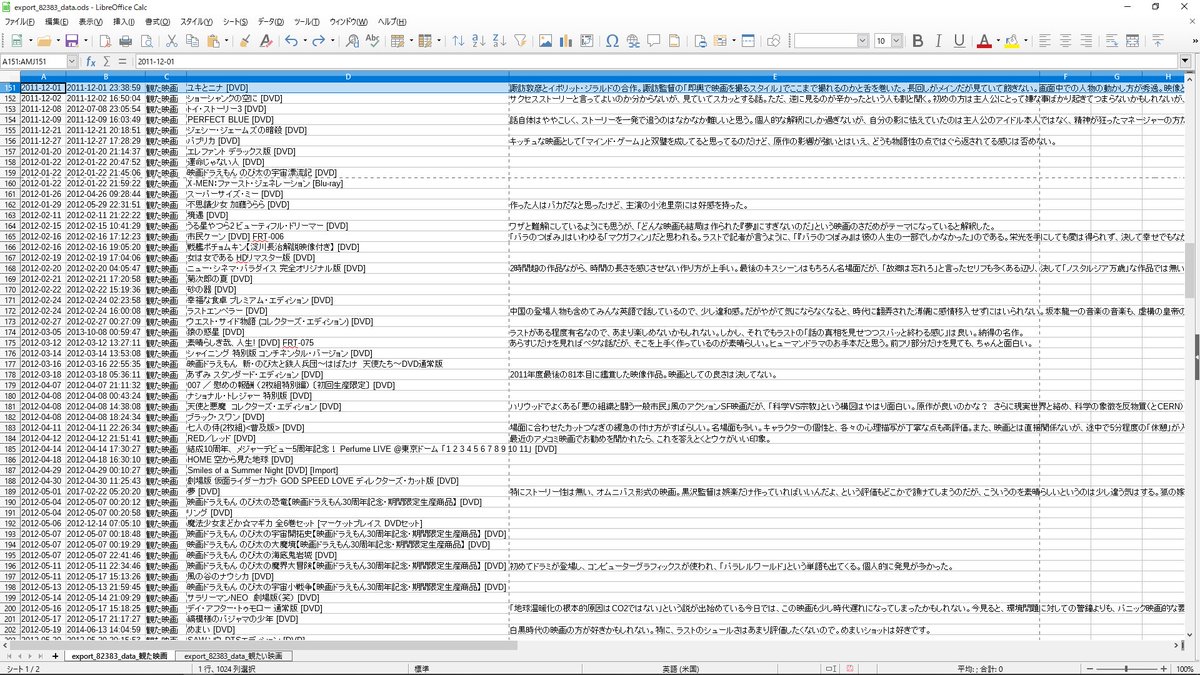Insert an image
Screen dimensions: 1200x675
point(547,41)
